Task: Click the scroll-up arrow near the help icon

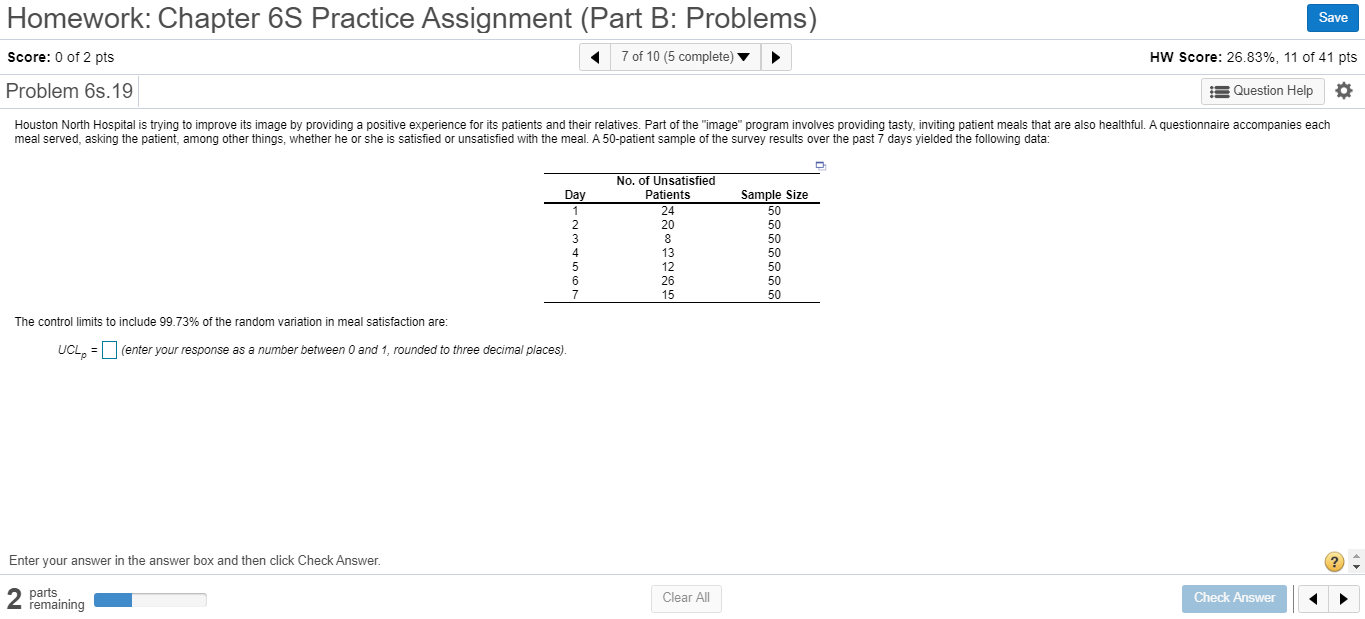Action: click(1356, 555)
